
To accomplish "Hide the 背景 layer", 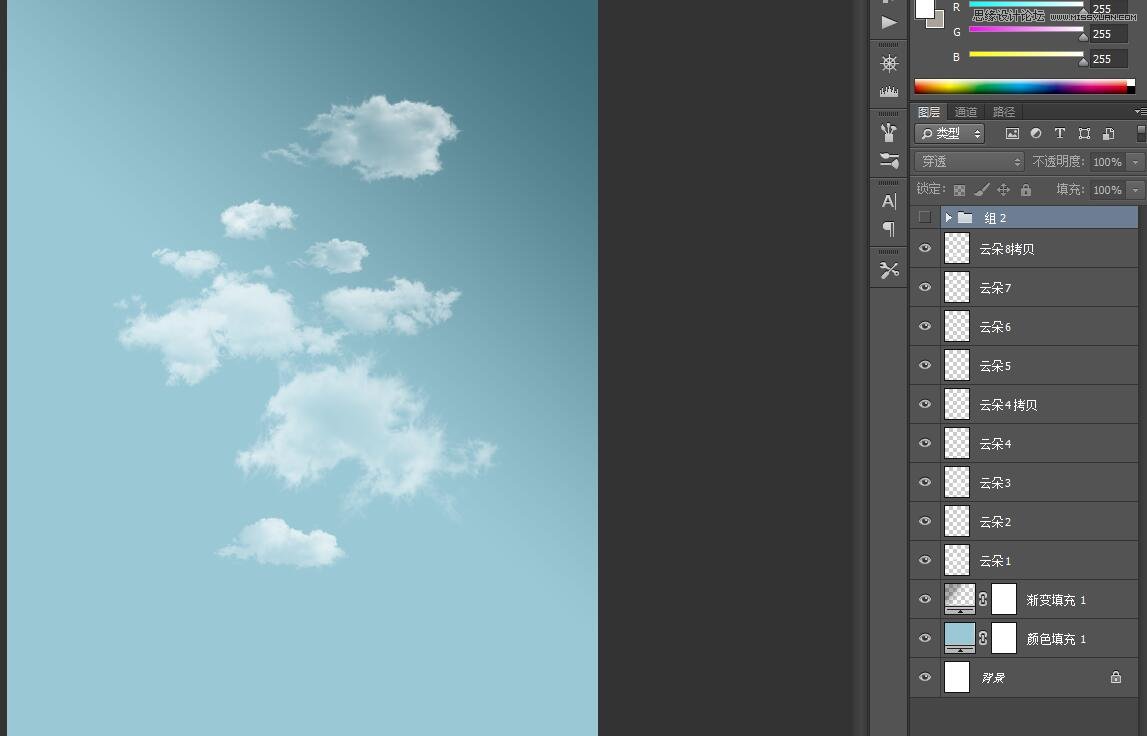I will [x=925, y=677].
